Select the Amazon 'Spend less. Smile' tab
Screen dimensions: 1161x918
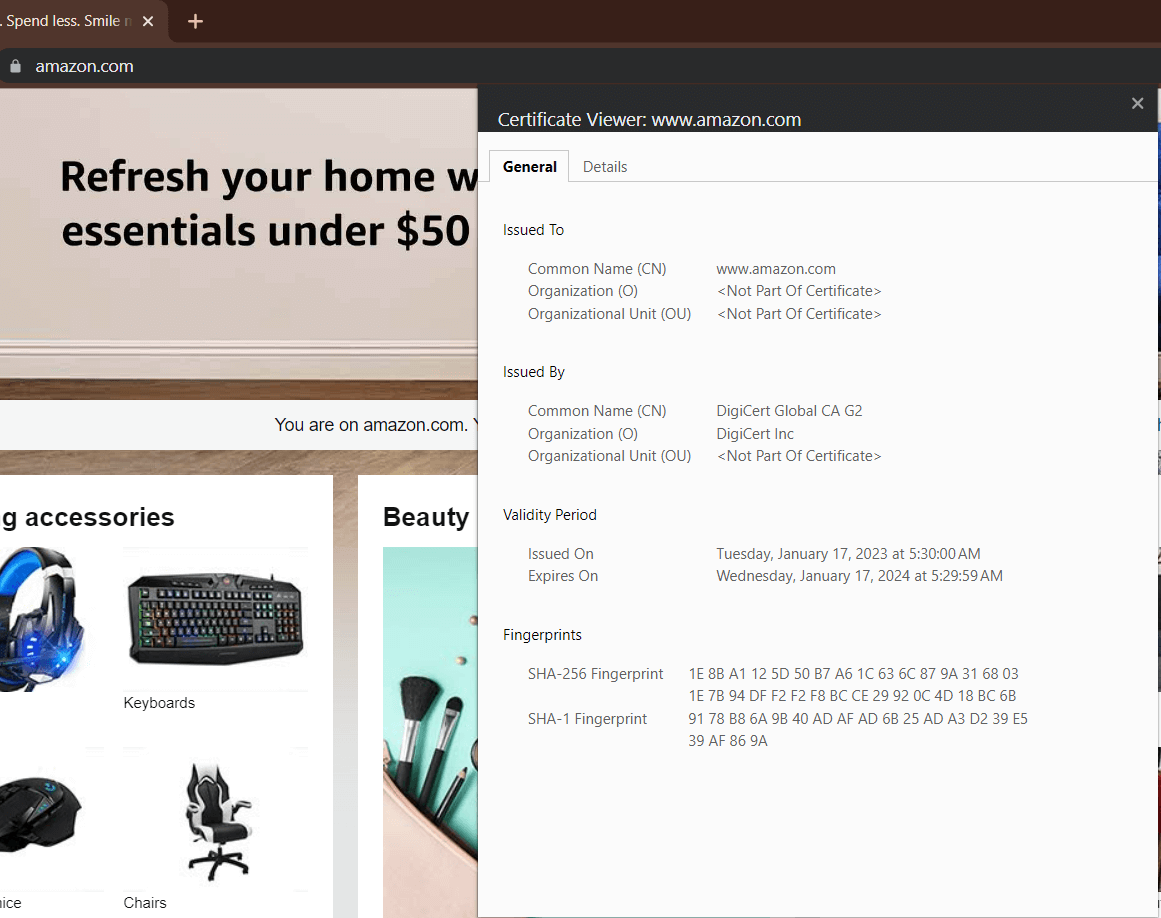67,21
